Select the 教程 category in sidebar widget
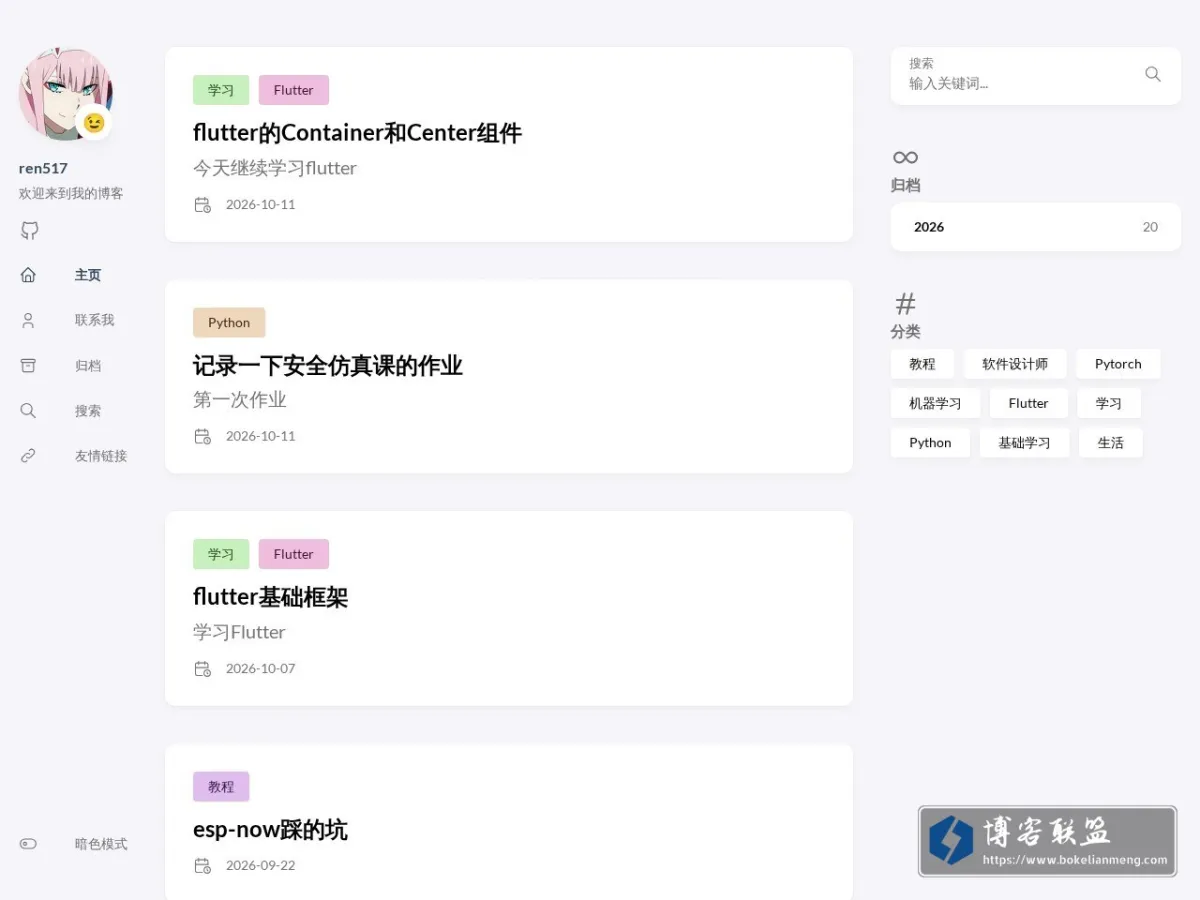 [922, 364]
